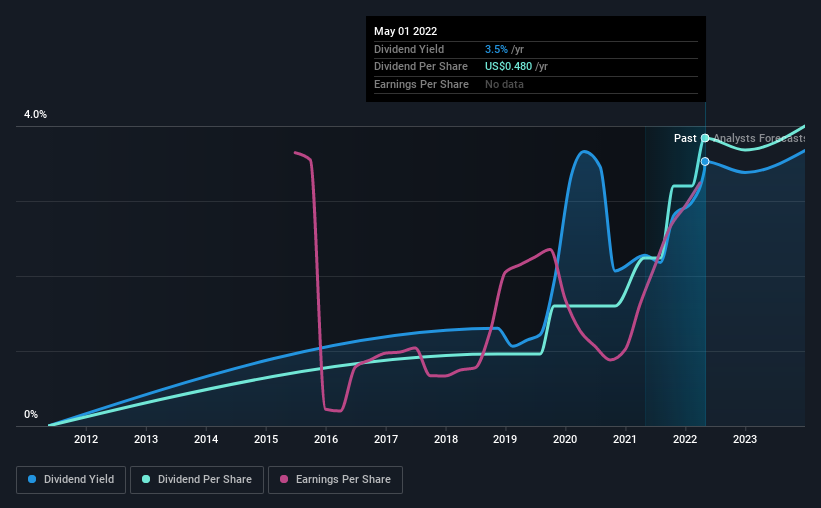Click the 2022 x-axis year label

[x=685, y=439]
